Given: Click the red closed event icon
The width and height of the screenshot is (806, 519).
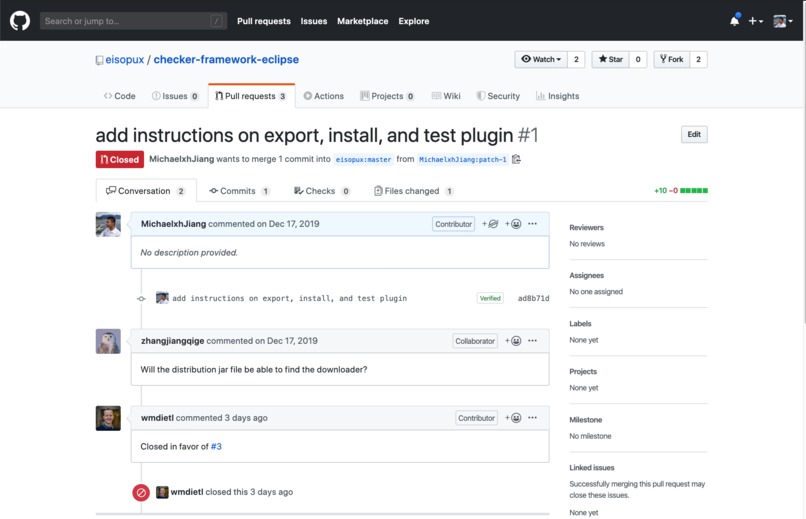Looking at the screenshot, I should pyautogui.click(x=141, y=493).
